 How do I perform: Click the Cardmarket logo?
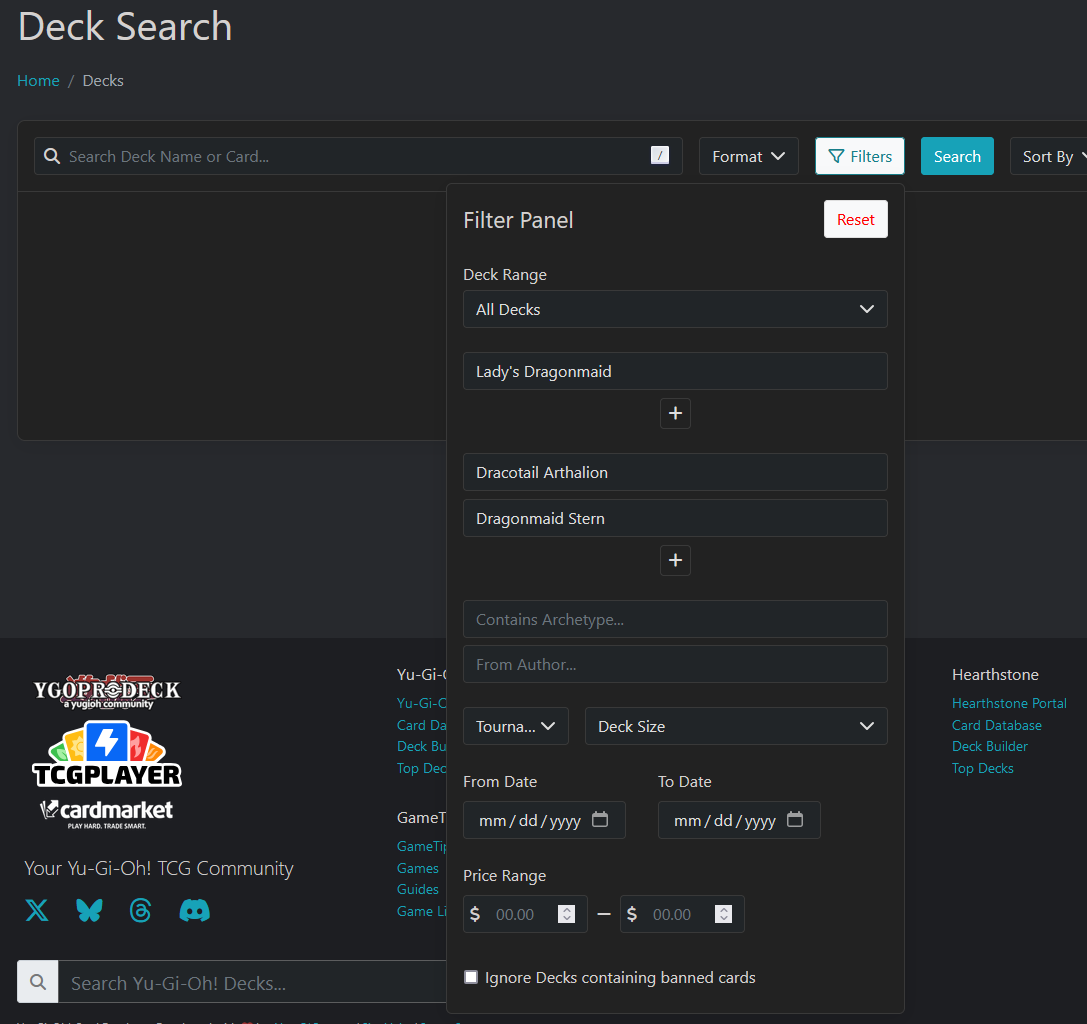107,813
